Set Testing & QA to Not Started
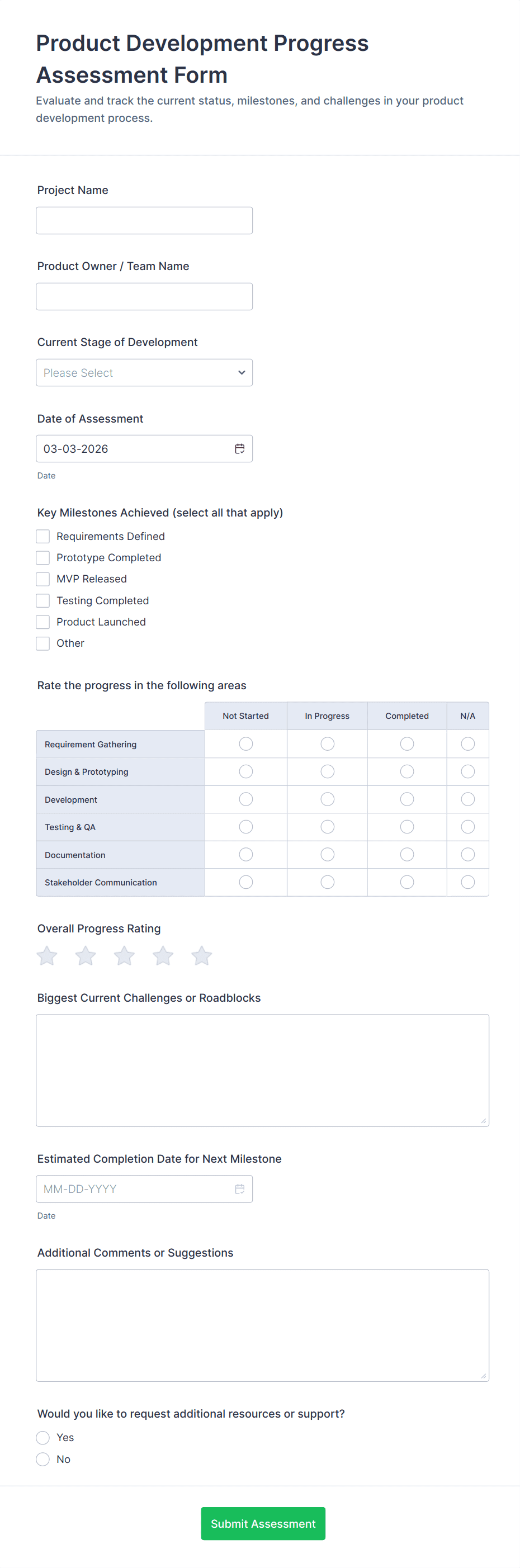This screenshot has height=1568, width=520. (246, 827)
